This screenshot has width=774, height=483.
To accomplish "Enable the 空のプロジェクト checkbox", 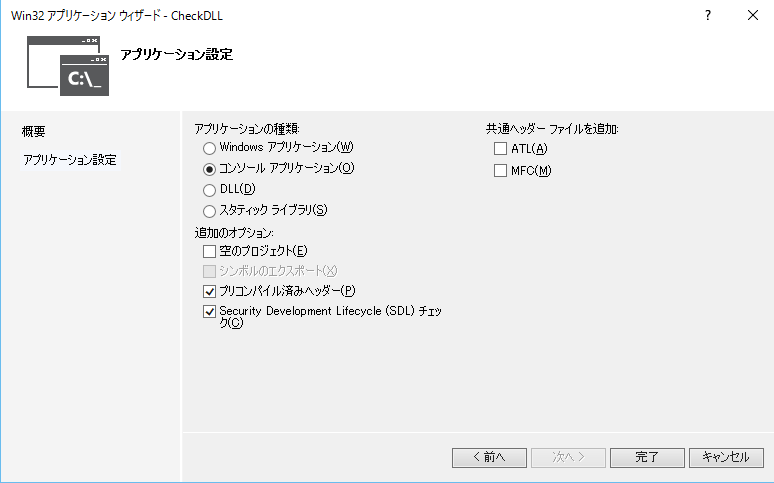I will point(209,251).
